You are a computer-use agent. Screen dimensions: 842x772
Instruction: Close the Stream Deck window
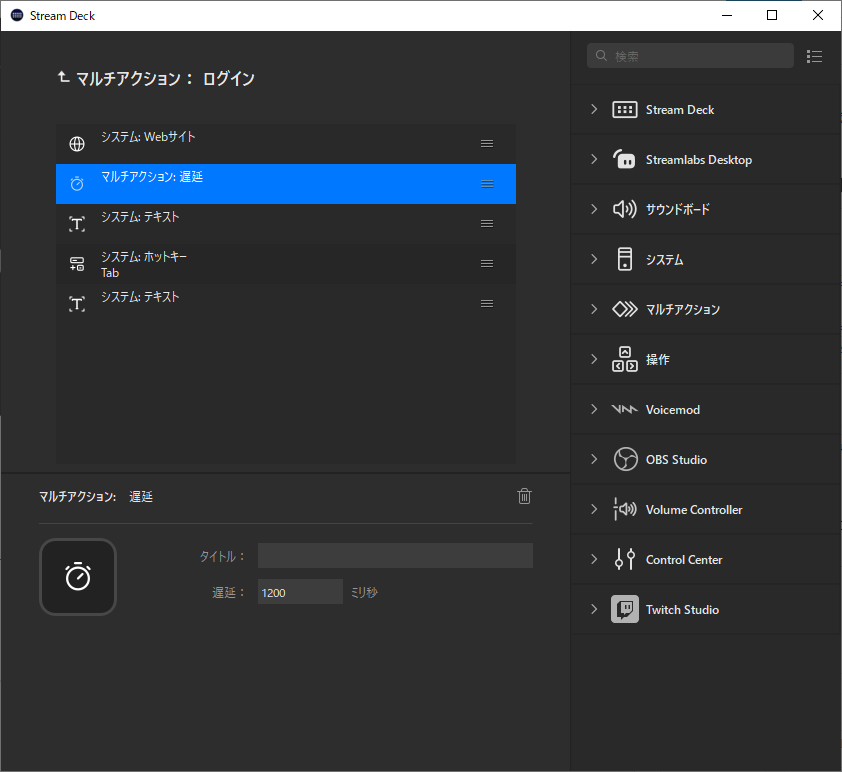coord(817,15)
